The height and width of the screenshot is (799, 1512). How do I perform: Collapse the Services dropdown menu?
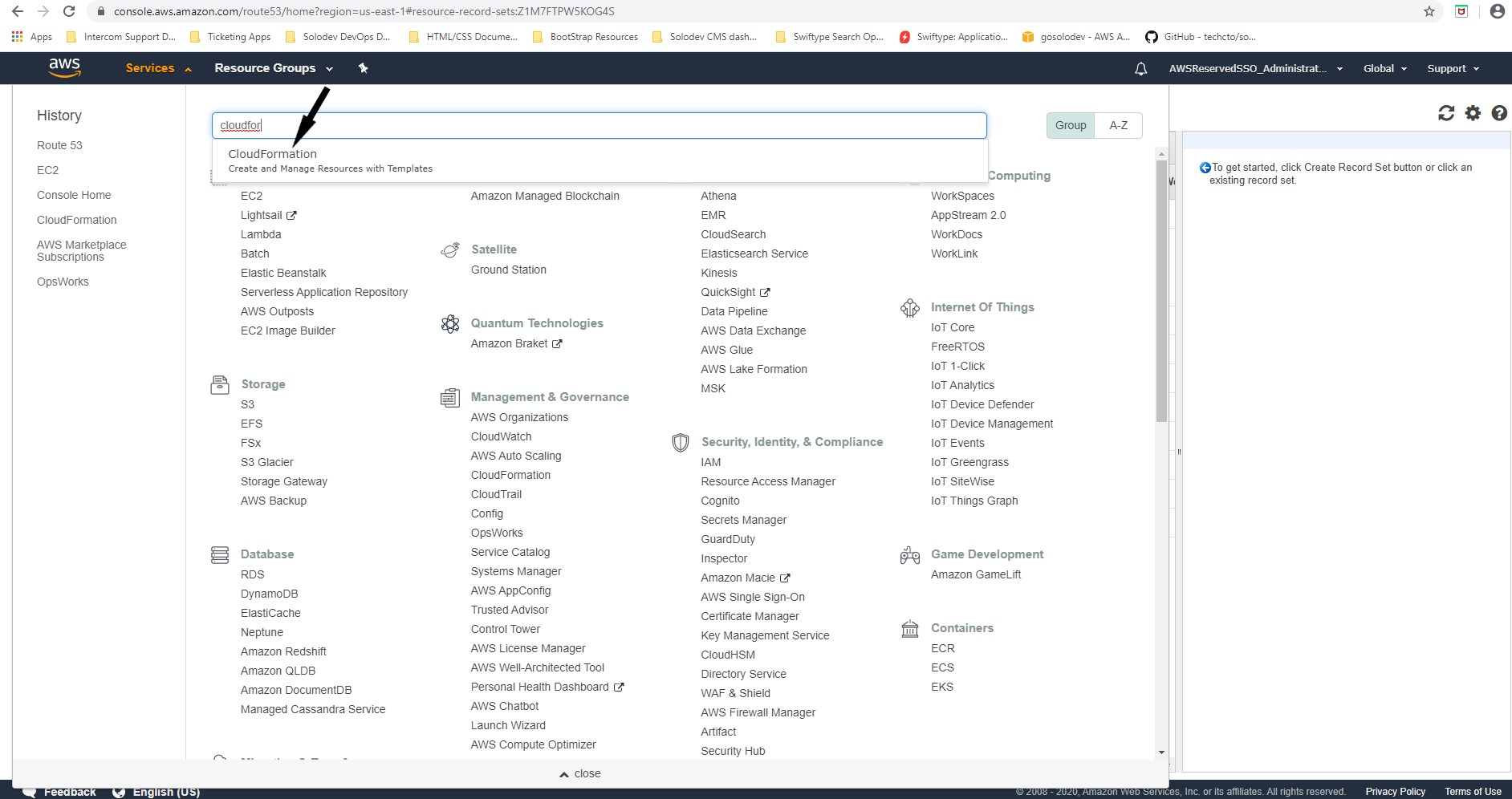(158, 68)
